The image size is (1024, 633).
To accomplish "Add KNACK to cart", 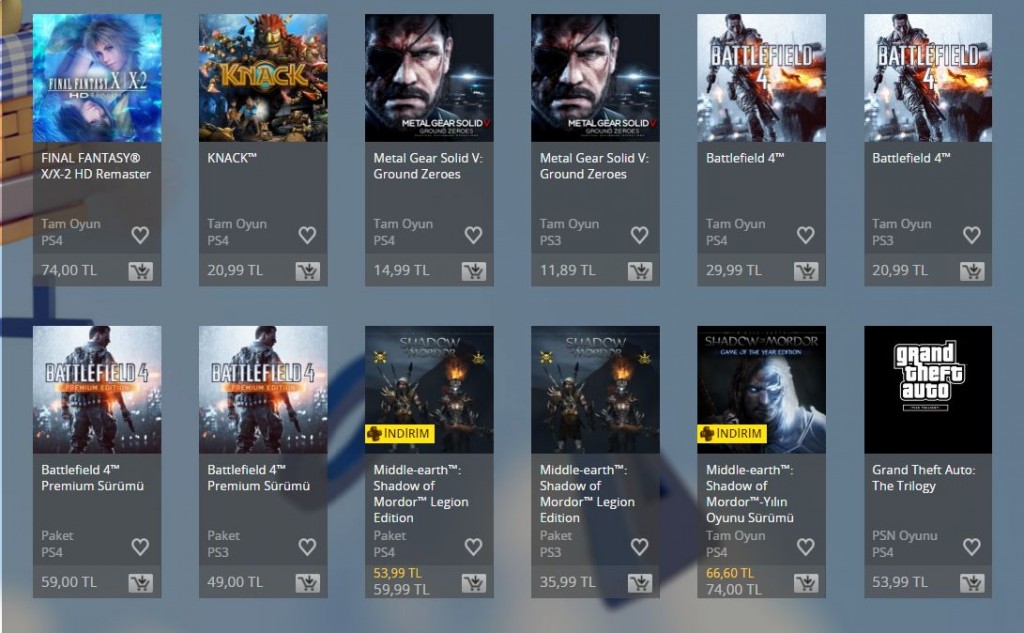I will pyautogui.click(x=307, y=271).
